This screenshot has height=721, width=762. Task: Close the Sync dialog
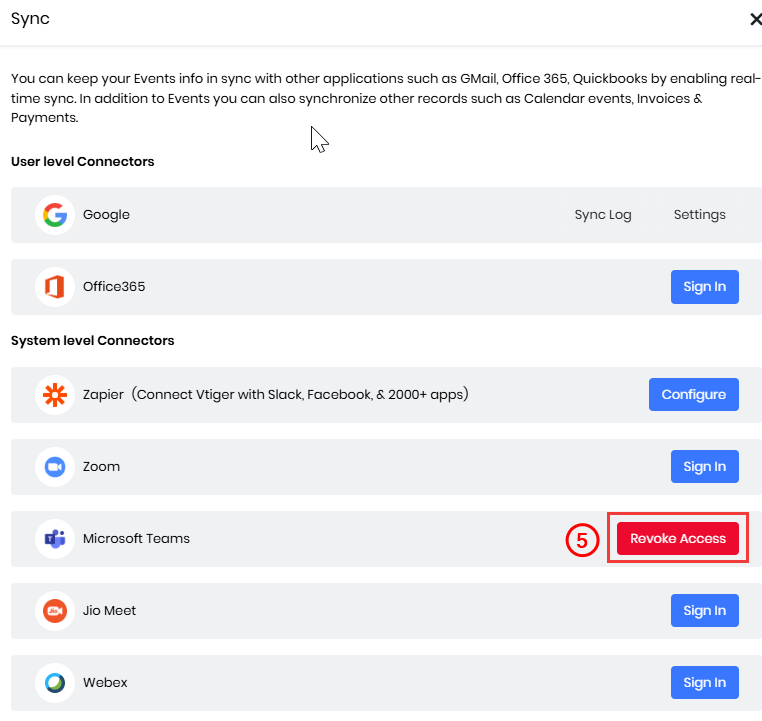755,19
